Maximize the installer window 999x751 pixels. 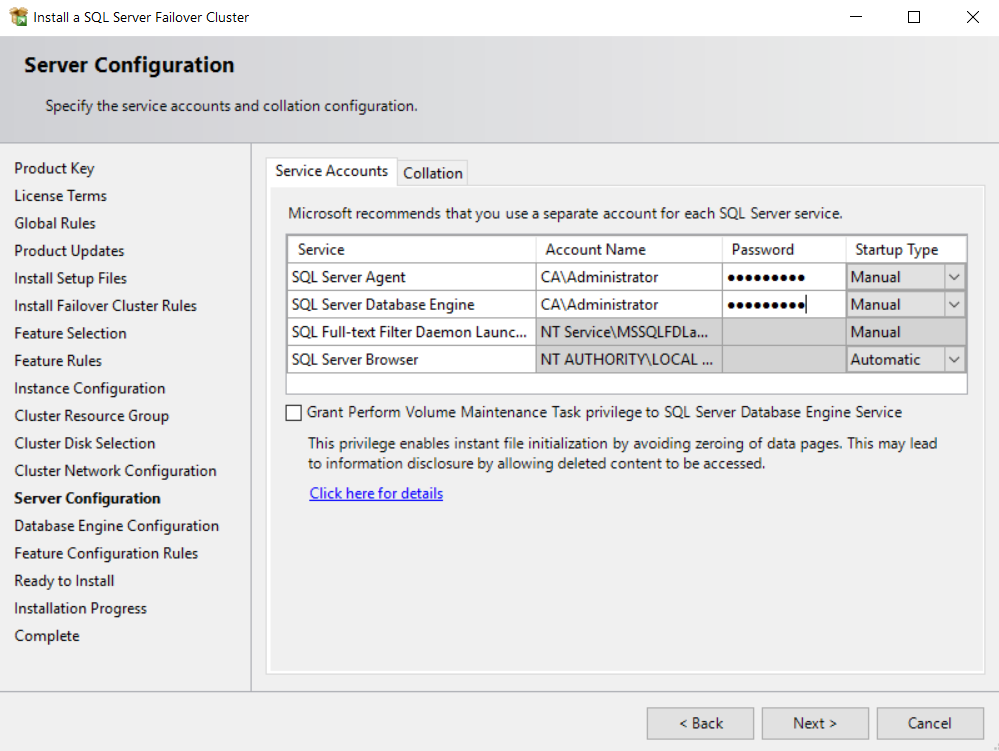[914, 17]
